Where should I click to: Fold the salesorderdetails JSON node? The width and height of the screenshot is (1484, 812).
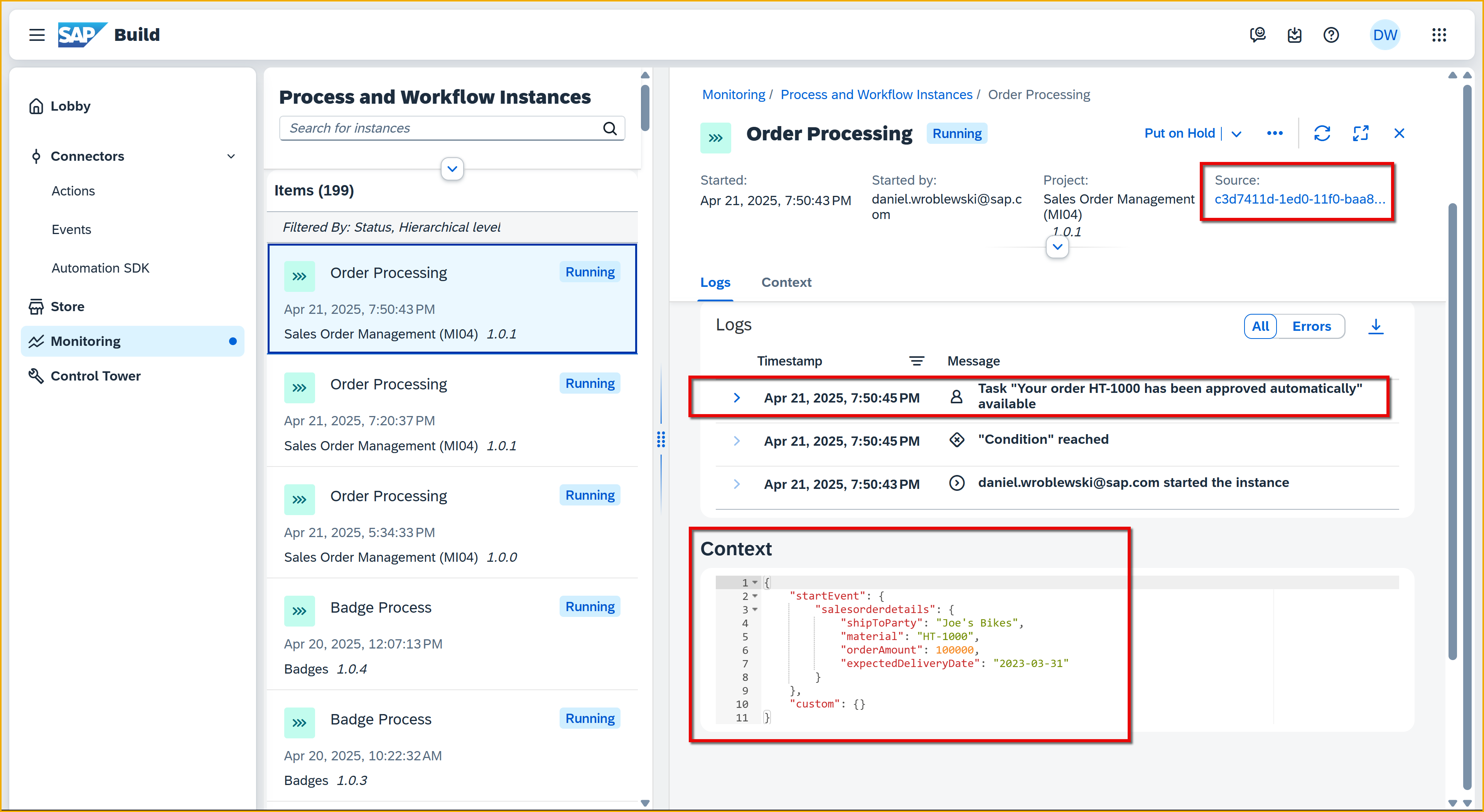pyautogui.click(x=755, y=609)
